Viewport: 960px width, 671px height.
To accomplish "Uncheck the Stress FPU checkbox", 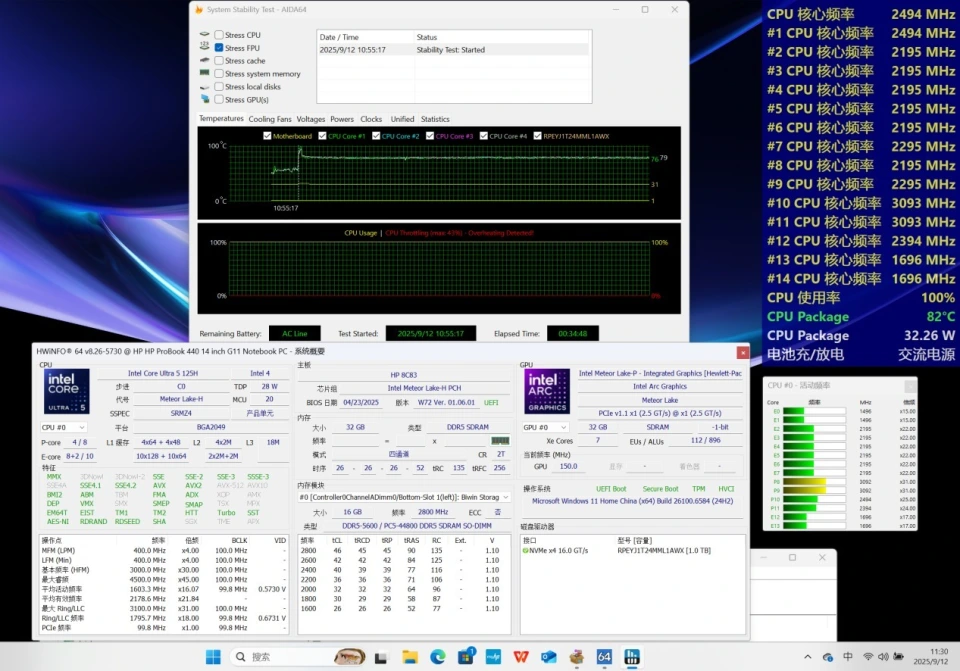I will point(219,48).
